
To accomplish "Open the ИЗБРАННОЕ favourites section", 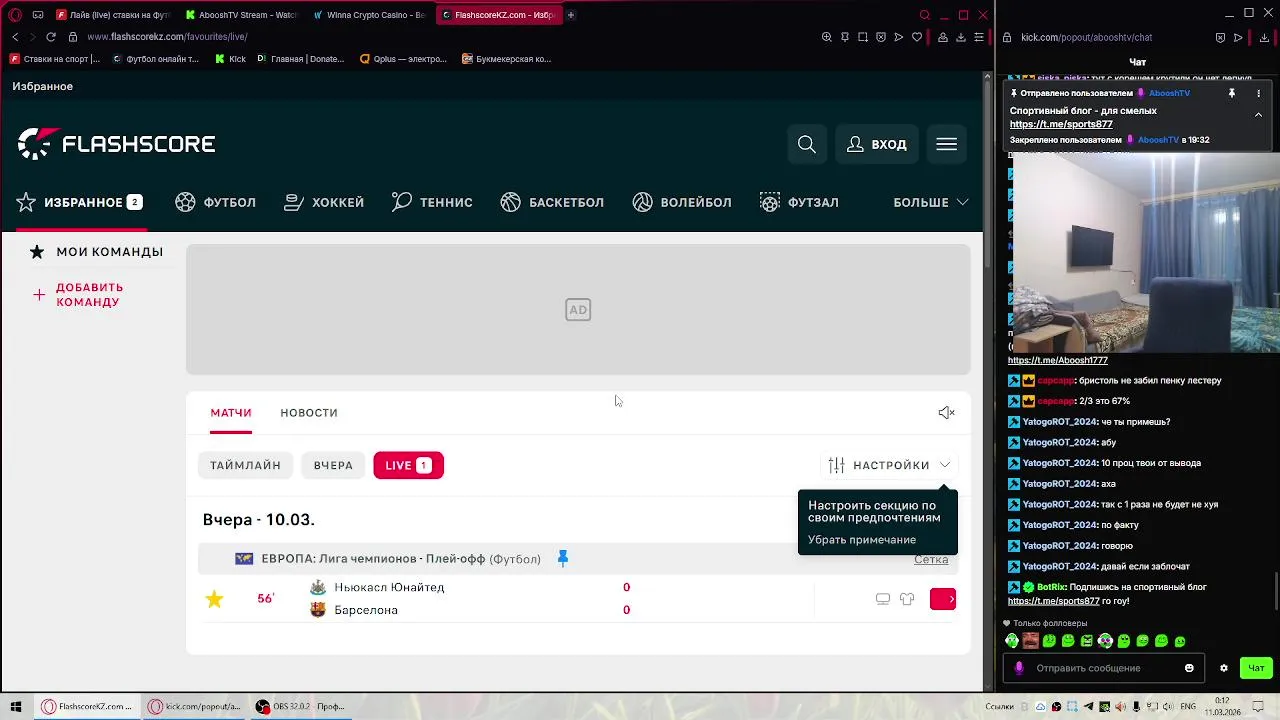I will click(79, 202).
